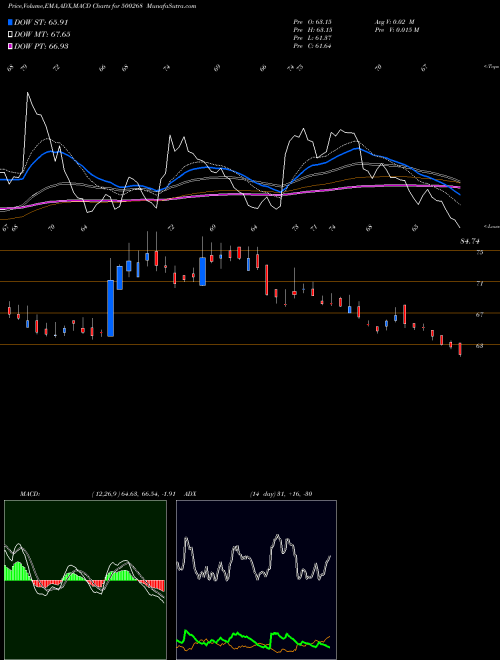Click the last red candlestick below 63
This screenshot has width=500, height=660.
(460, 349)
